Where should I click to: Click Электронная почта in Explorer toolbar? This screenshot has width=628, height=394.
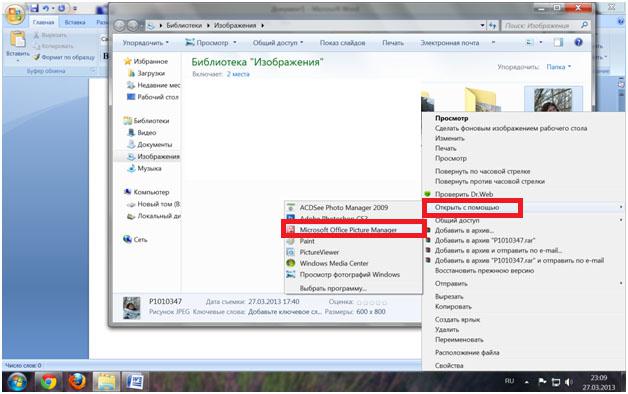pyautogui.click(x=449, y=42)
